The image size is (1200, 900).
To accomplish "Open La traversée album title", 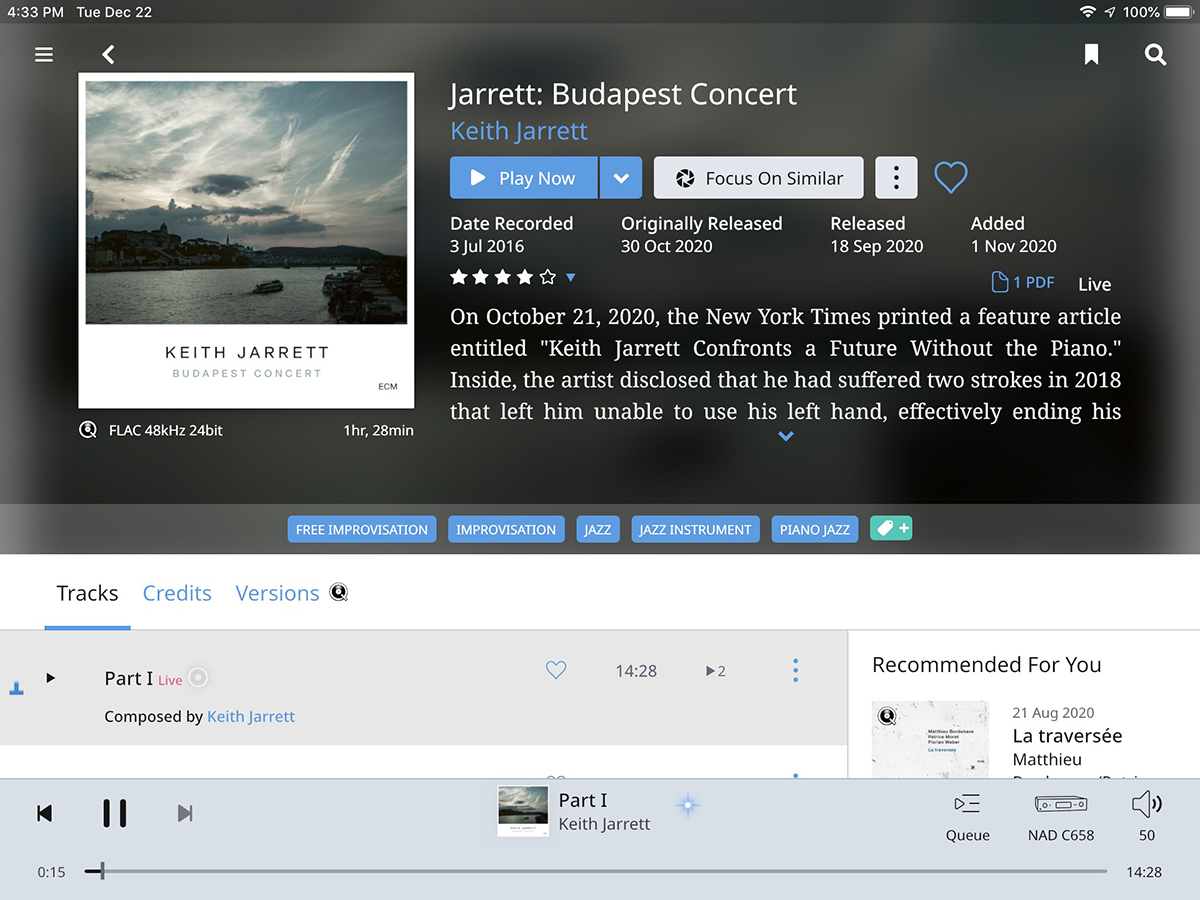I will (x=1067, y=736).
